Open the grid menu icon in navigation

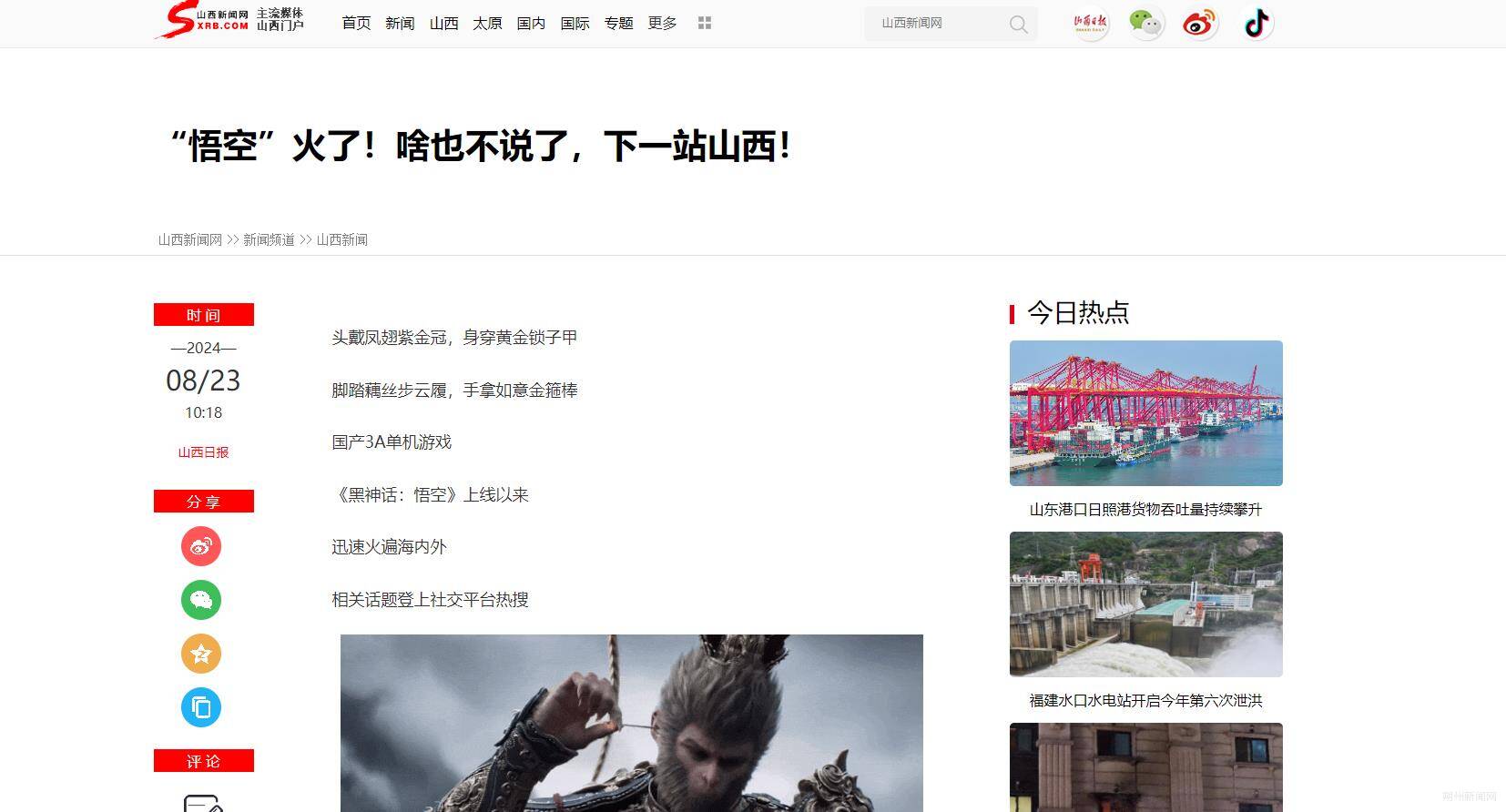(x=704, y=23)
